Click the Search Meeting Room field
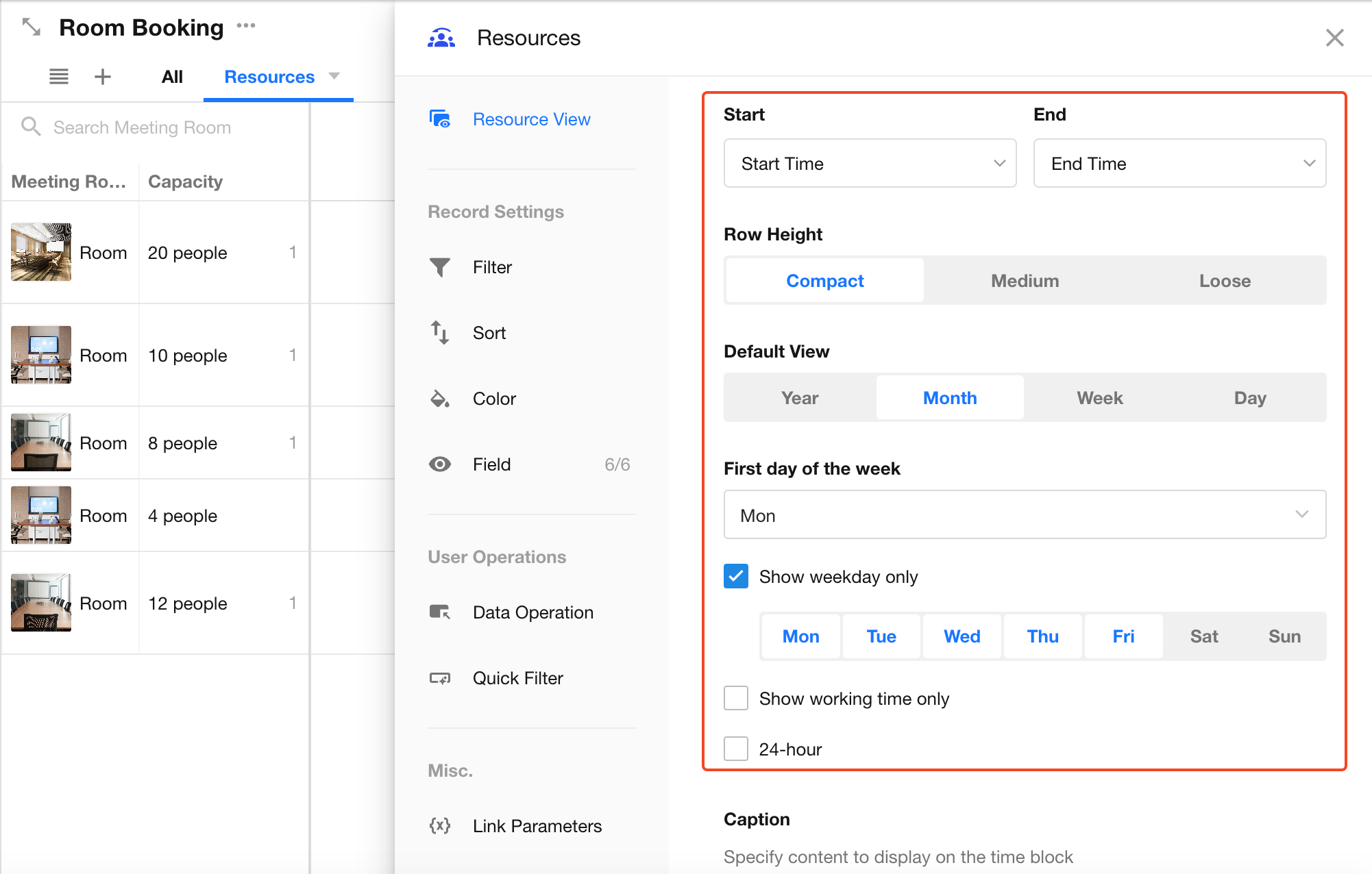The height and width of the screenshot is (874, 1372). coord(143,127)
